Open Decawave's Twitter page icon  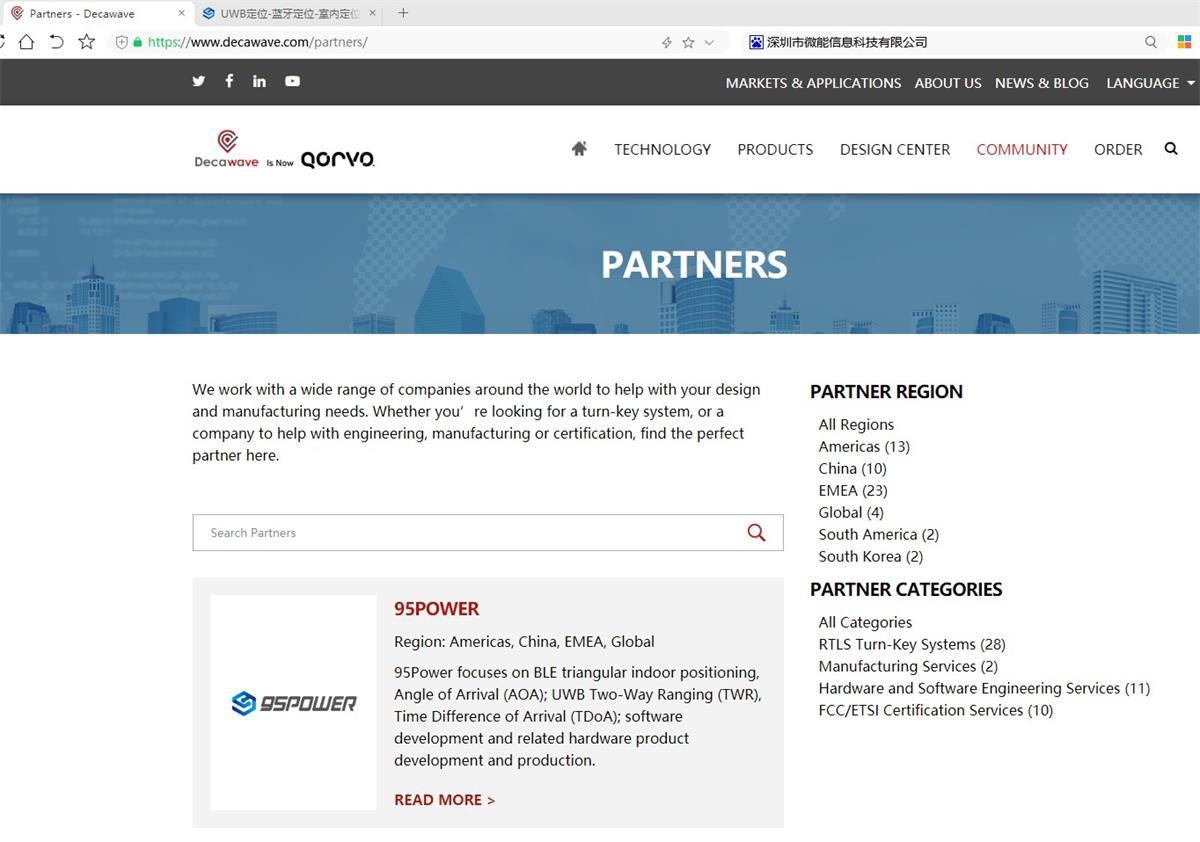click(199, 81)
